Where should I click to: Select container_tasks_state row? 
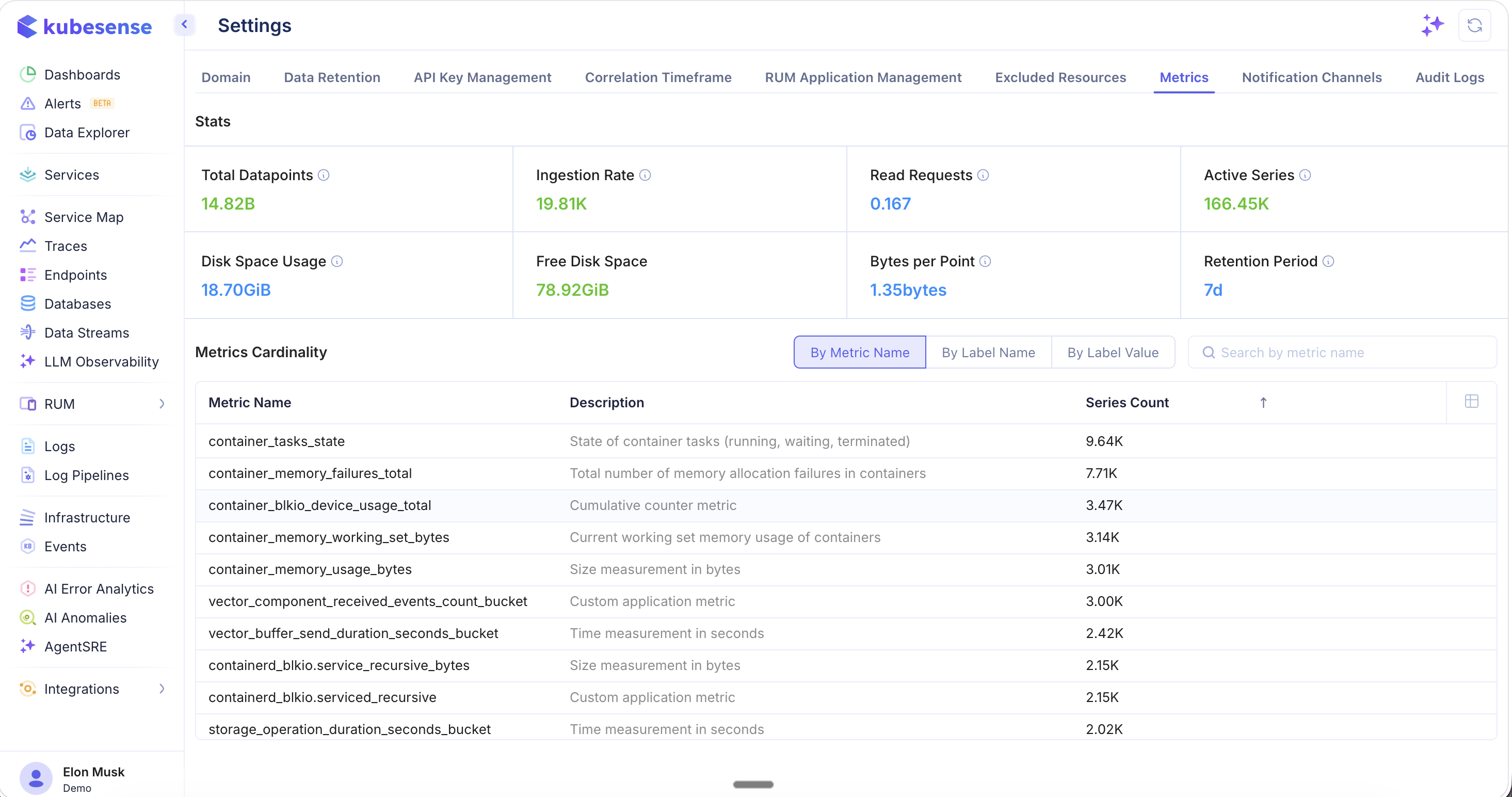pyautogui.click(x=846, y=441)
